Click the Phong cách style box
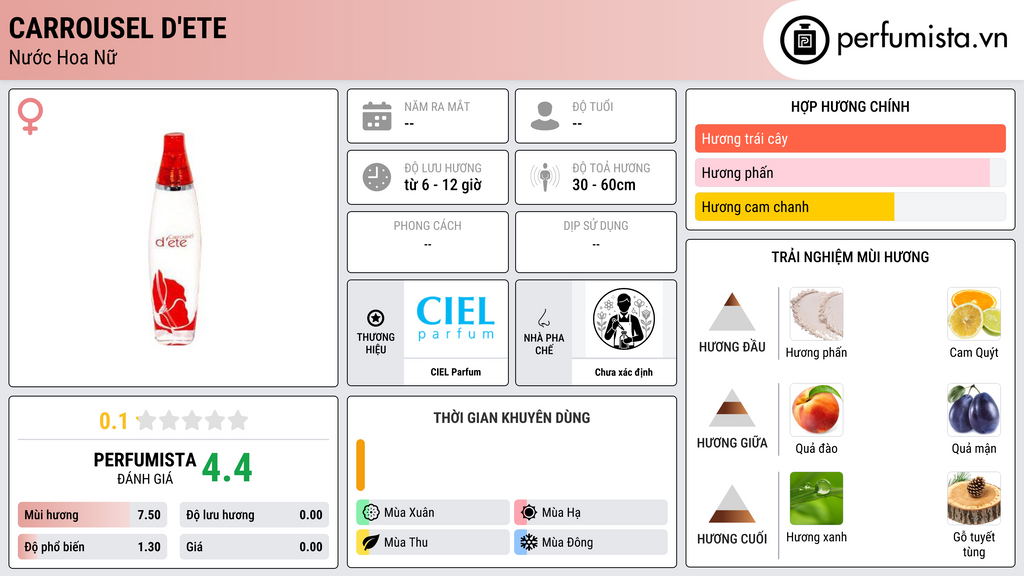This screenshot has height=576, width=1024. (428, 242)
